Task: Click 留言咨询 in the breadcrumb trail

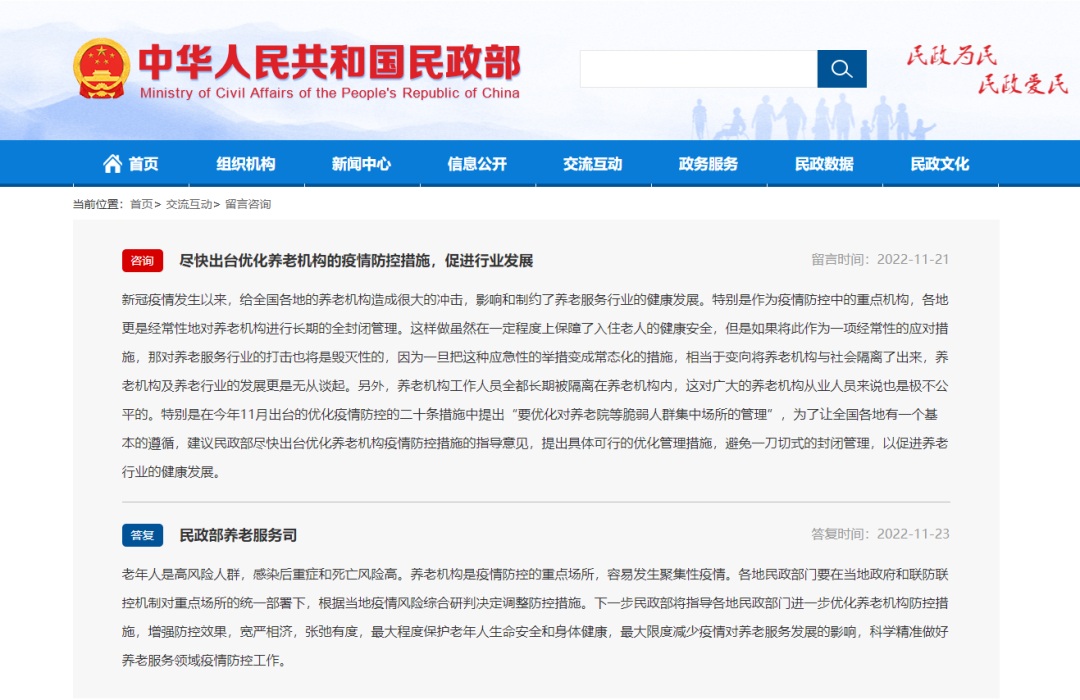Action: point(247,204)
